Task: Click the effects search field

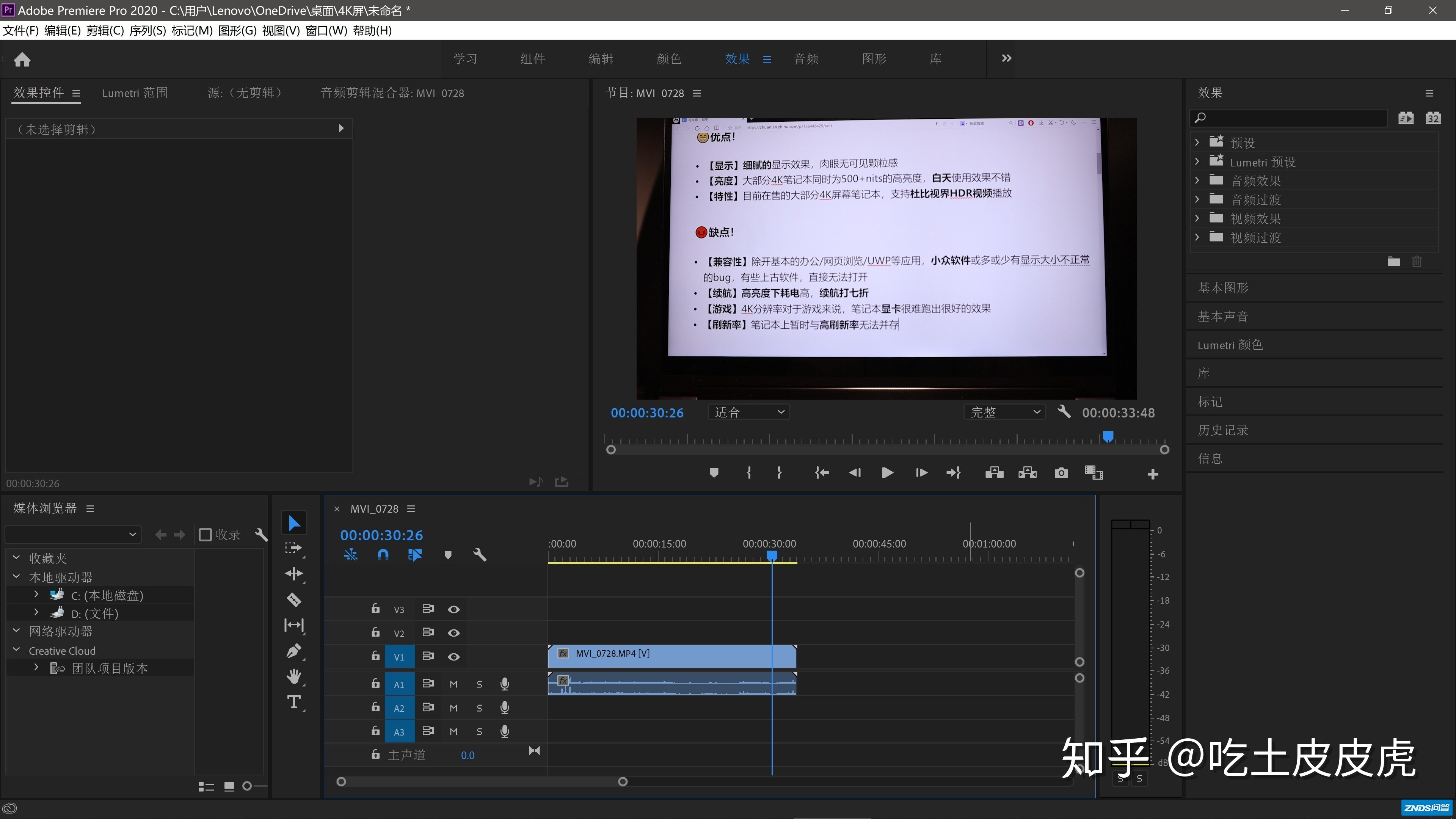Action: click(x=1289, y=118)
